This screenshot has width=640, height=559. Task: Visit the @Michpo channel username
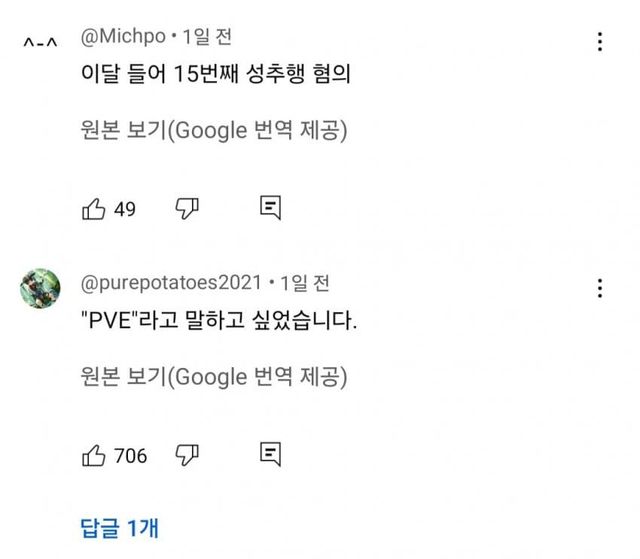pyautogui.click(x=121, y=37)
